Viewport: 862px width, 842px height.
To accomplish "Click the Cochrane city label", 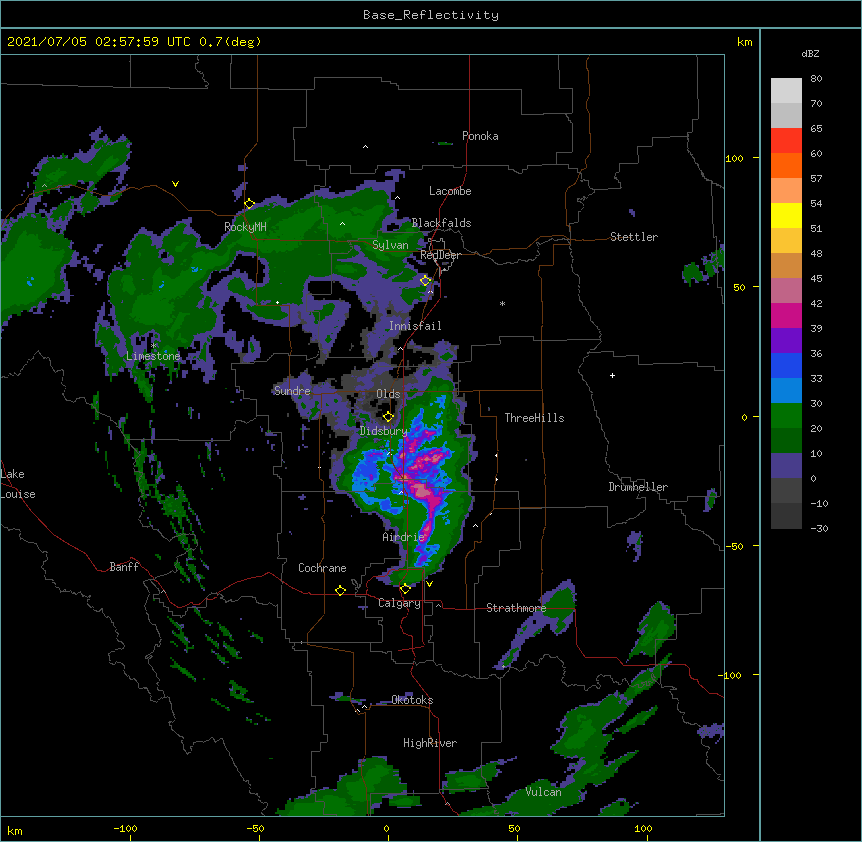I will point(322,568).
